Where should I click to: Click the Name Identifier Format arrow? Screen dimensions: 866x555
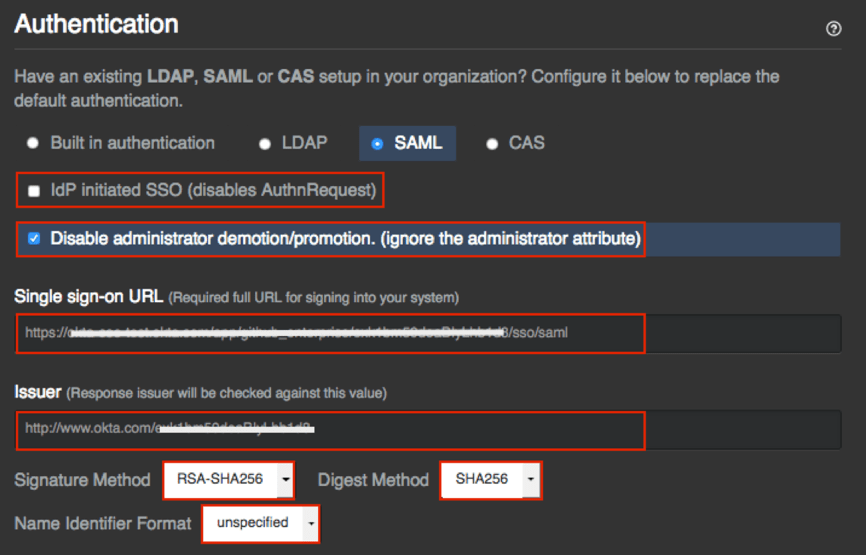tap(311, 523)
